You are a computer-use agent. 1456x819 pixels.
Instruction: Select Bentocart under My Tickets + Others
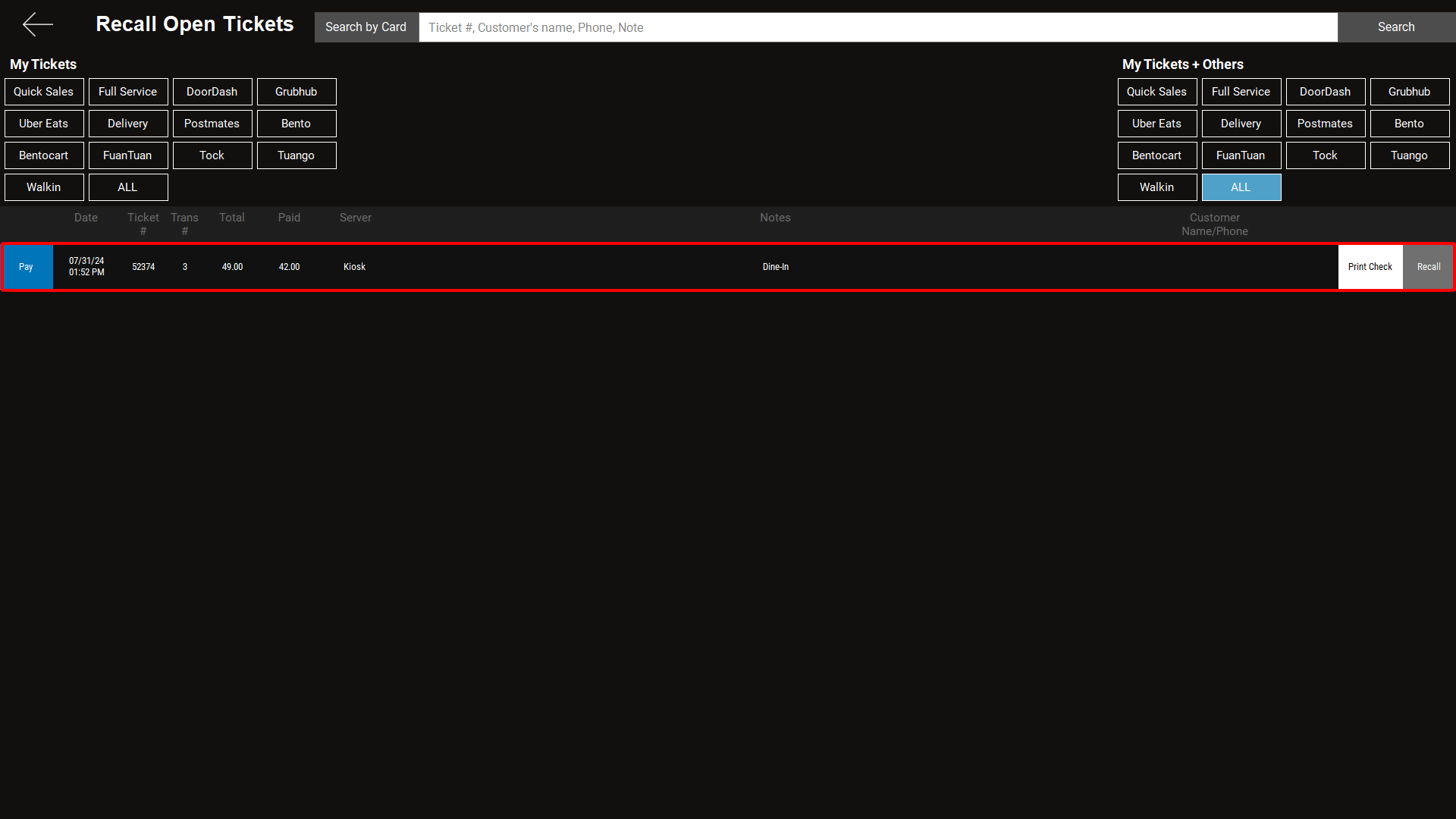click(1156, 155)
